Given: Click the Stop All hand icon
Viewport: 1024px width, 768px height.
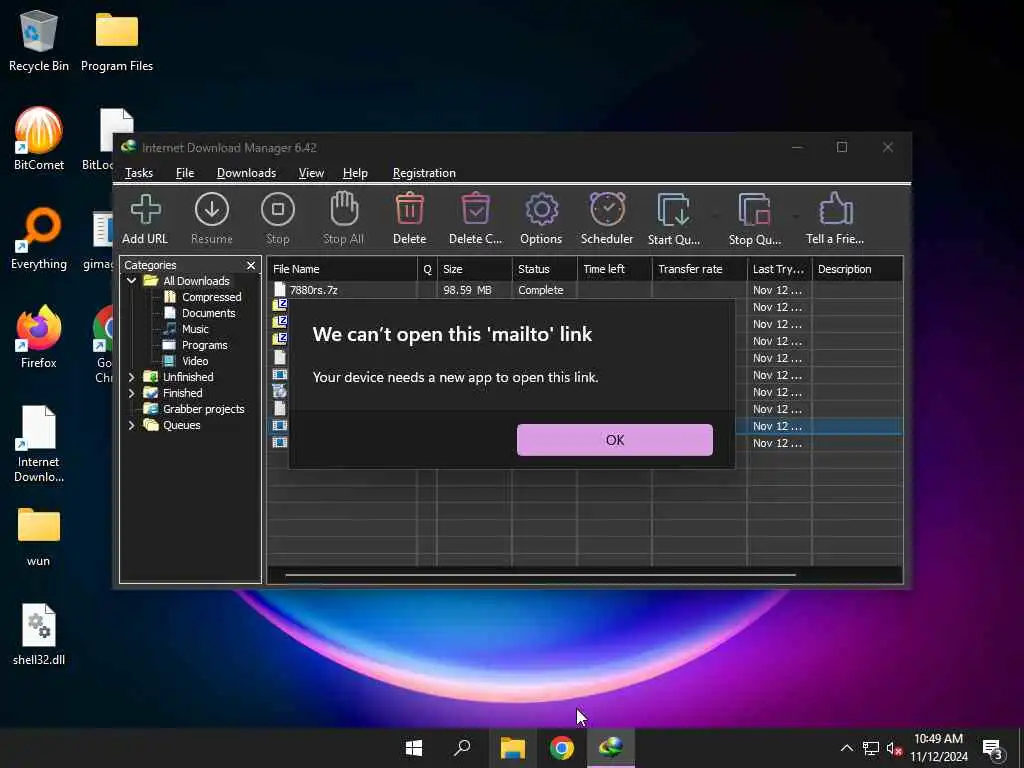Looking at the screenshot, I should click(344, 209).
